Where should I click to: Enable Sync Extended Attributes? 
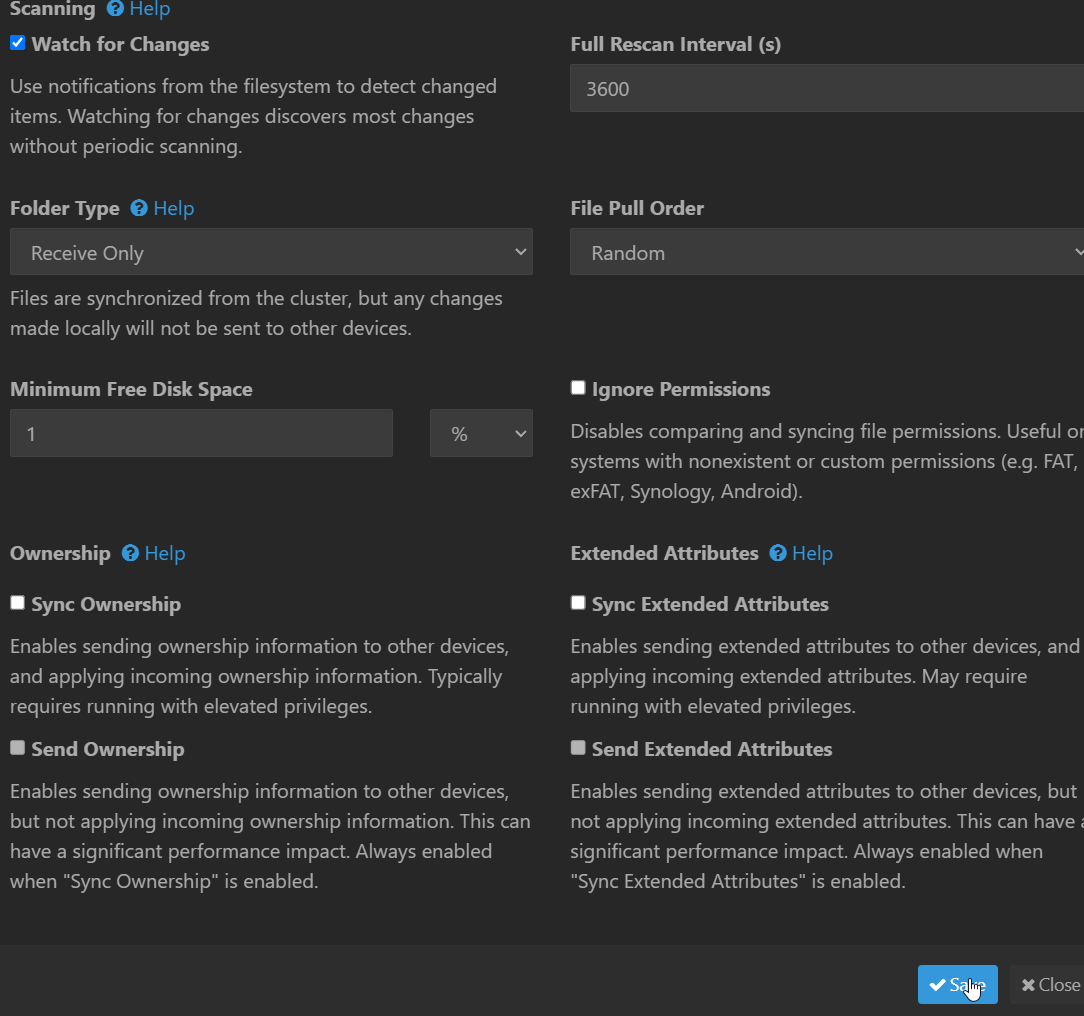coord(577,602)
